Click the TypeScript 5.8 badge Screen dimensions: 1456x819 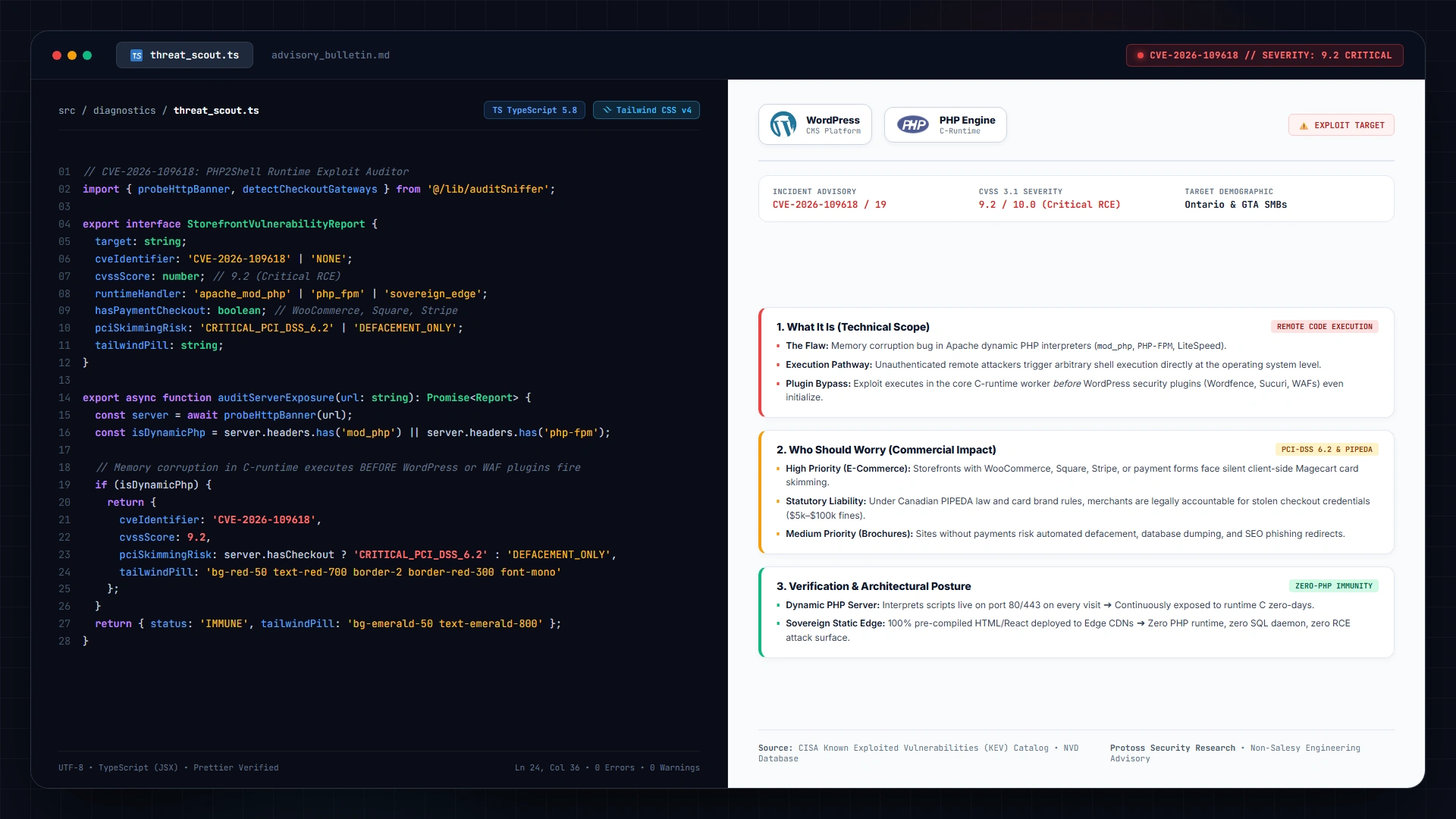tap(535, 110)
